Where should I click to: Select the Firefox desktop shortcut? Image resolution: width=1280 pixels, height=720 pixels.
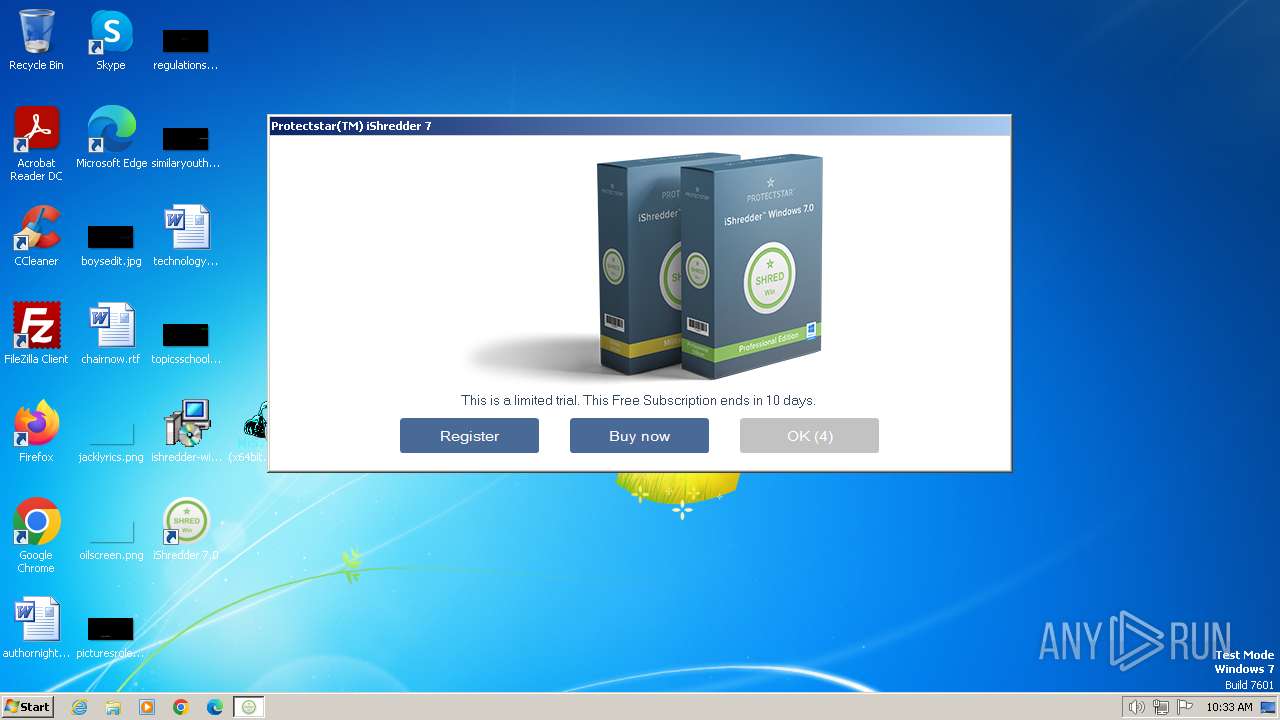click(x=36, y=432)
